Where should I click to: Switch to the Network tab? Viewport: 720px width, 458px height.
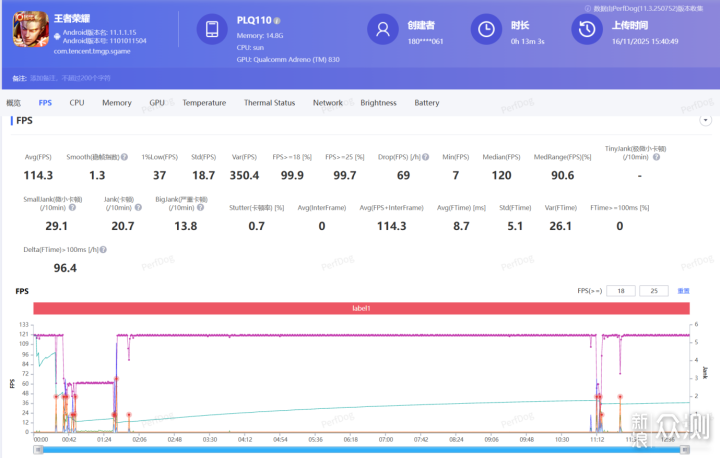point(327,103)
